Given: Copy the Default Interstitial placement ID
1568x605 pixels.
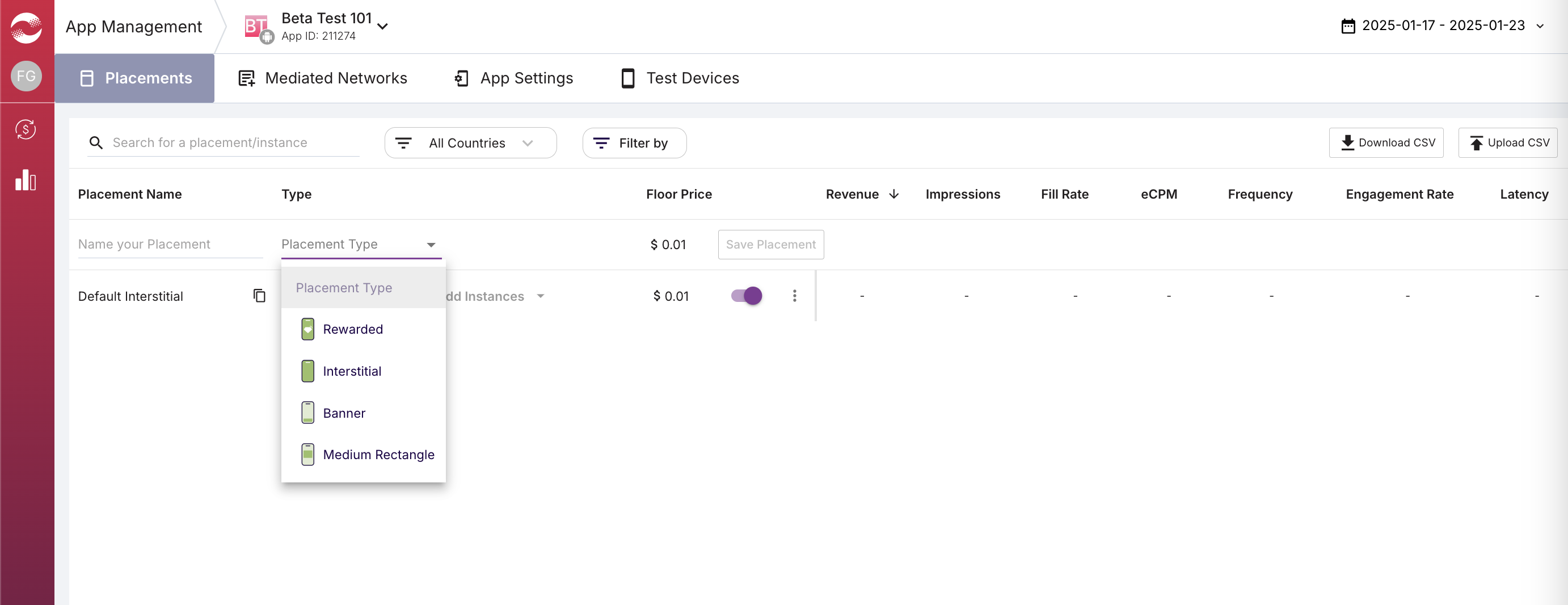Looking at the screenshot, I should pyautogui.click(x=259, y=296).
